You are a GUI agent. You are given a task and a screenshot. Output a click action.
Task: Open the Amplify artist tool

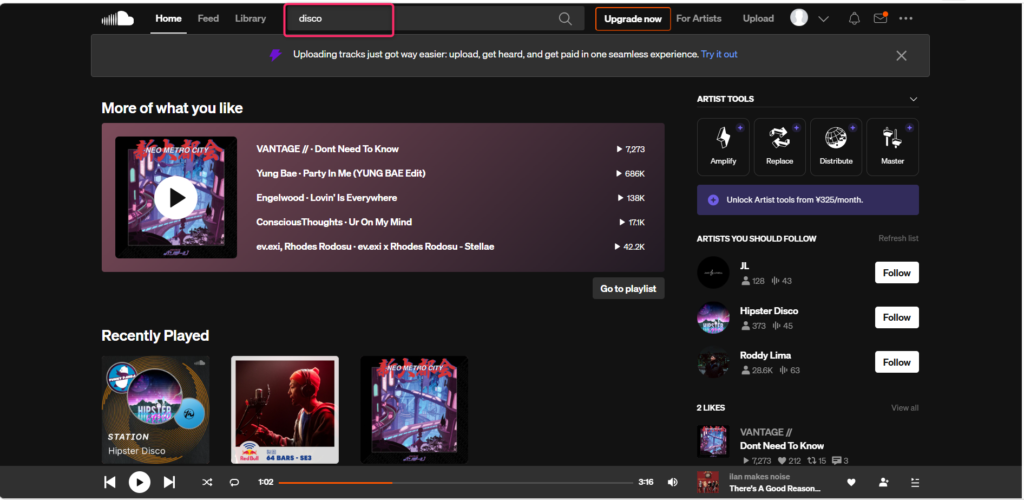723,147
